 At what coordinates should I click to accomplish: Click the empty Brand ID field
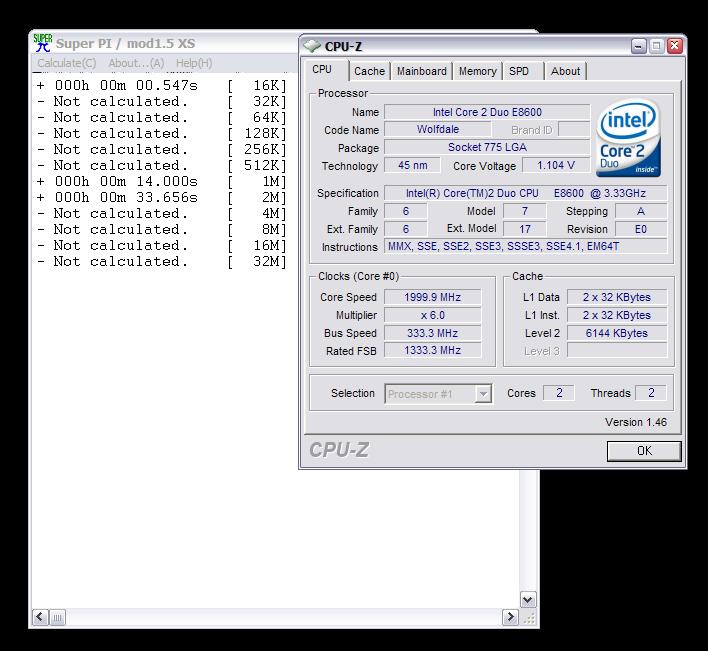click(574, 130)
